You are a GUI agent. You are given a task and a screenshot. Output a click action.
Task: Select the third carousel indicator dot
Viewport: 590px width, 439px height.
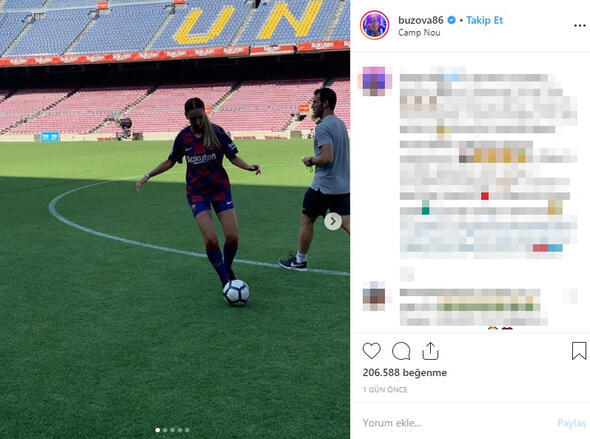point(172,430)
